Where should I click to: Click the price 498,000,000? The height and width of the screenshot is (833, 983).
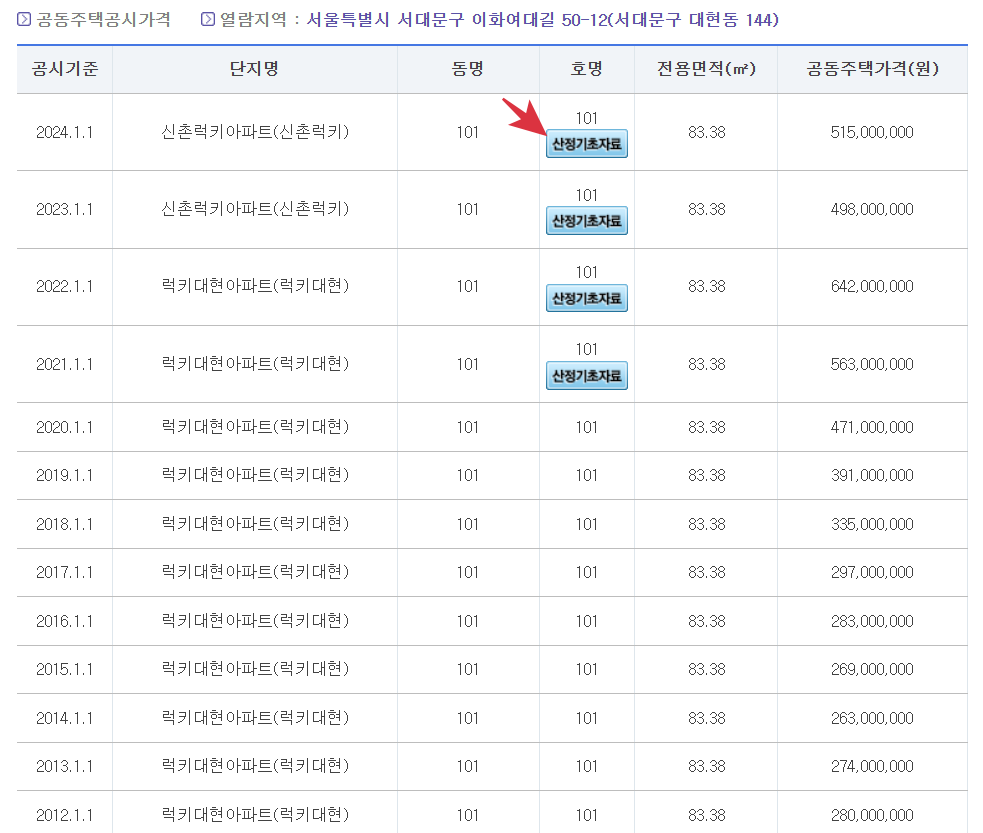(872, 209)
